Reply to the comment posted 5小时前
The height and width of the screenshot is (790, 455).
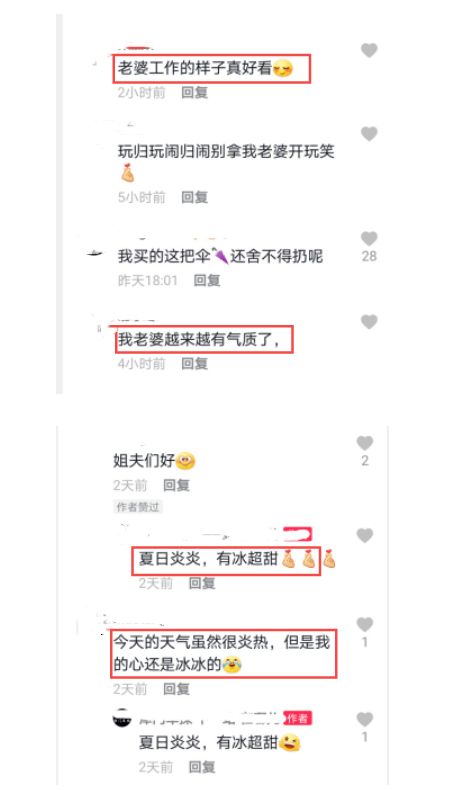194,197
